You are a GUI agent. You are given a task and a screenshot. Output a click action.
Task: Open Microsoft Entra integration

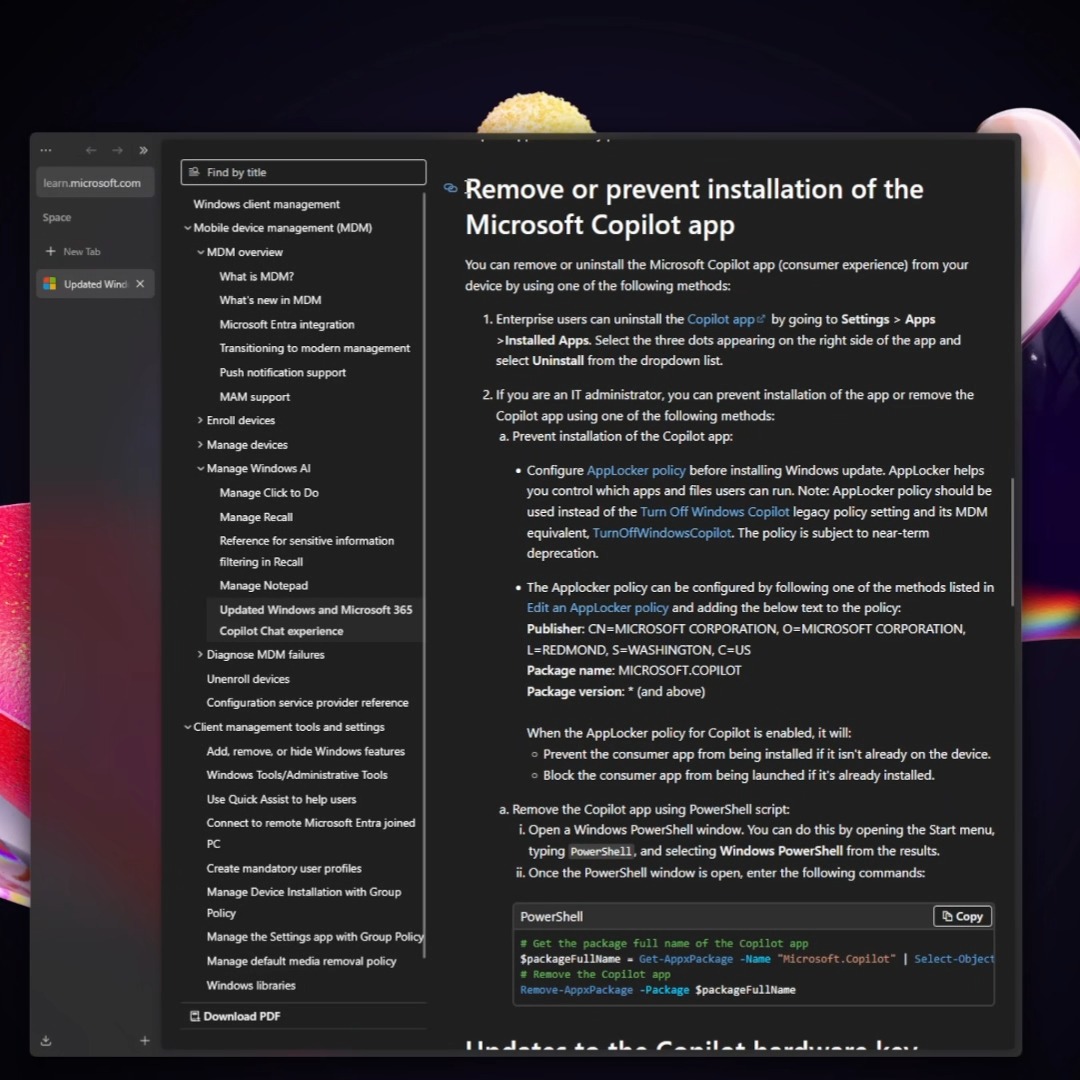pos(287,324)
